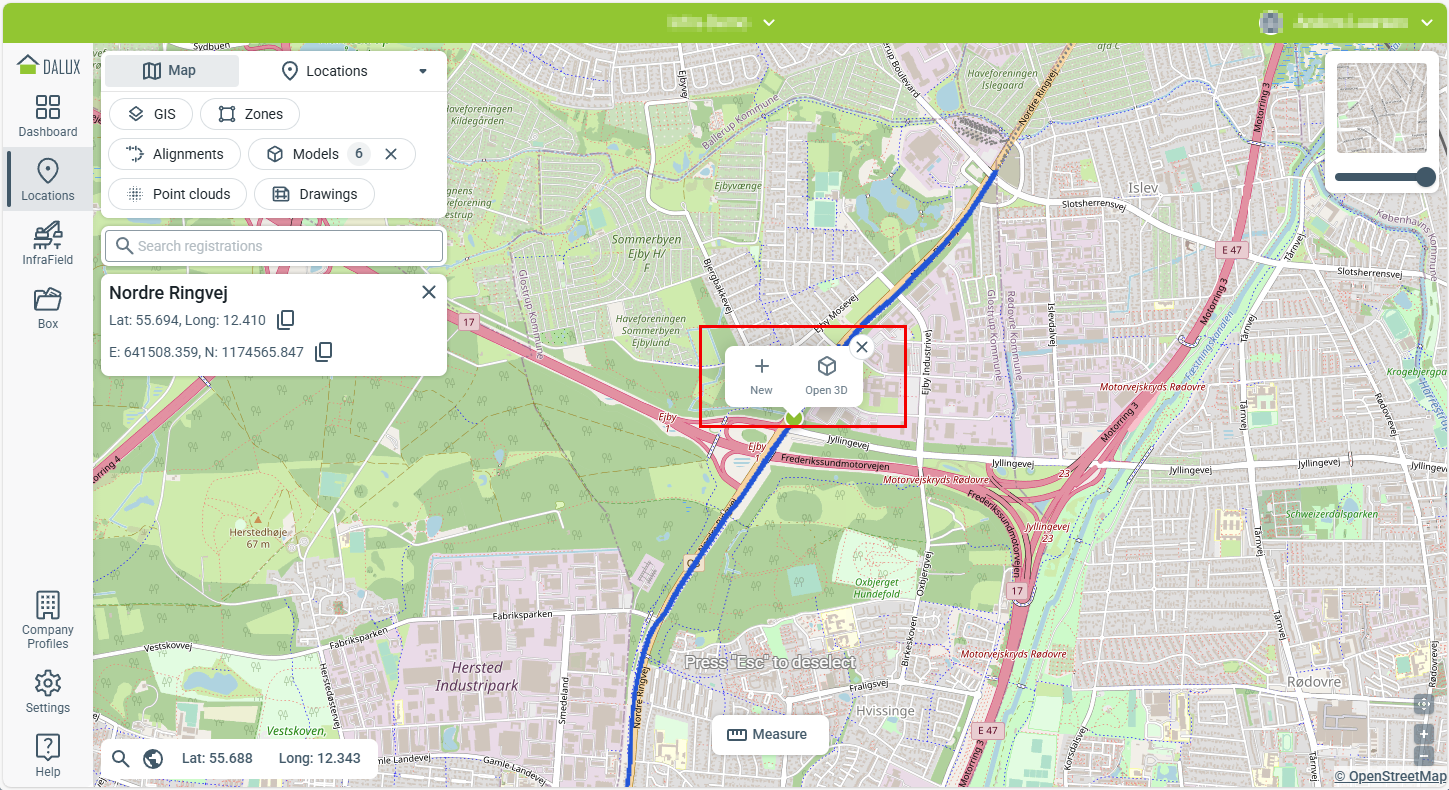
Task: Zoom in with the map plus button
Action: point(1424,734)
